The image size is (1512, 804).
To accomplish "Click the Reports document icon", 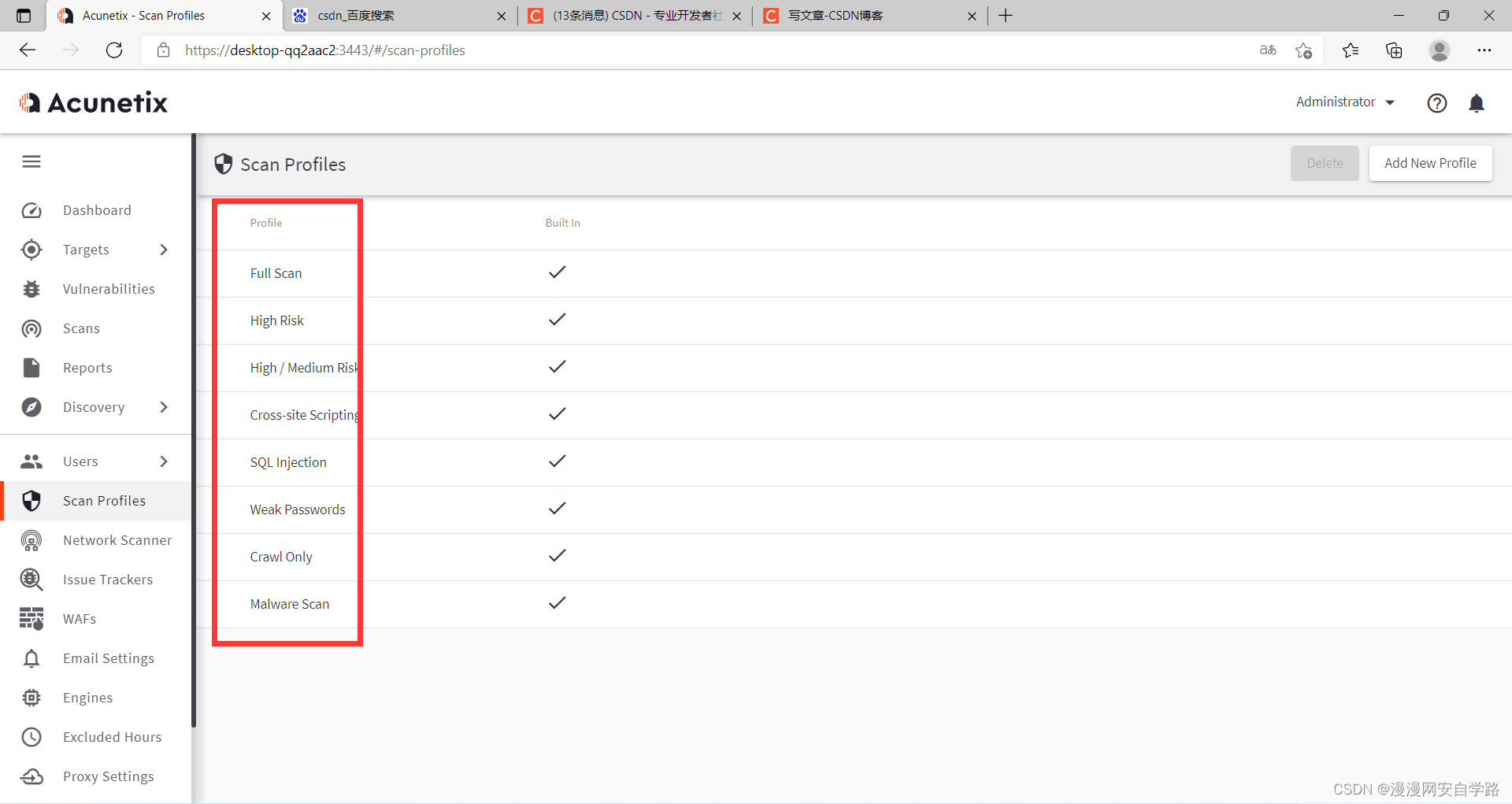I will 31,368.
